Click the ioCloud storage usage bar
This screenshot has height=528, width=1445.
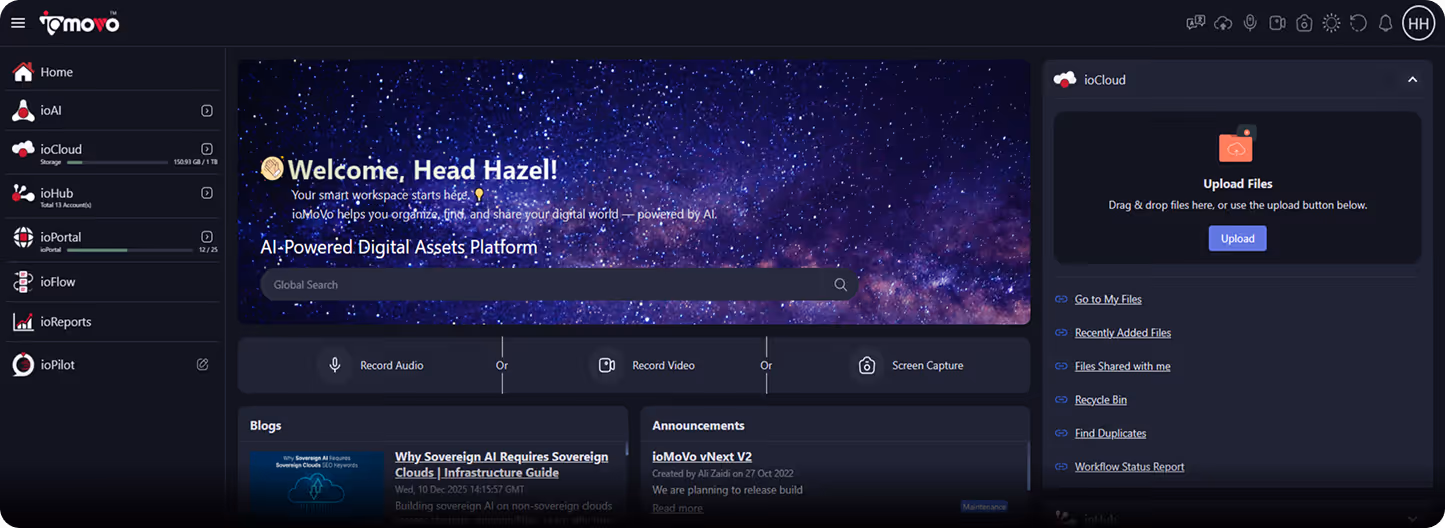(118, 162)
